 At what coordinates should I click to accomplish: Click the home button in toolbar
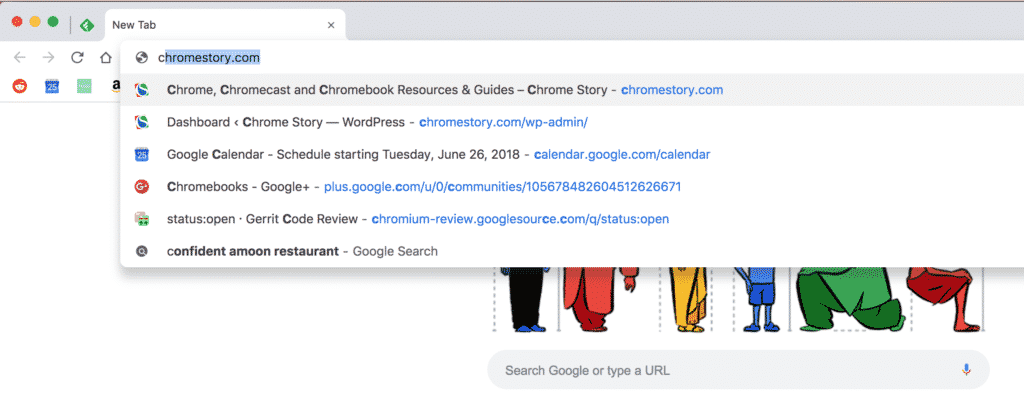(106, 57)
